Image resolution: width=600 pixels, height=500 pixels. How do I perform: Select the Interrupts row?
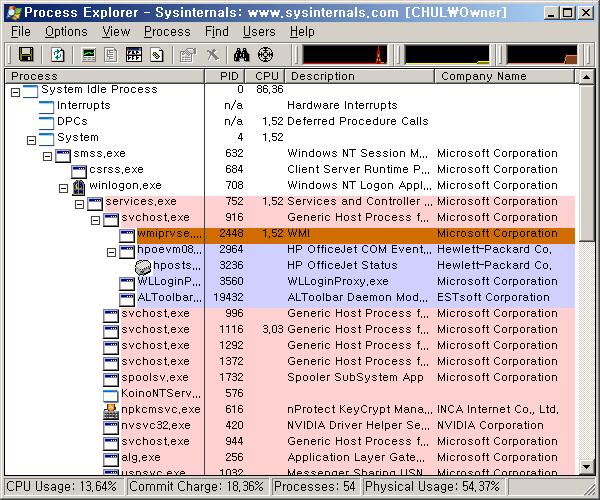290,105
